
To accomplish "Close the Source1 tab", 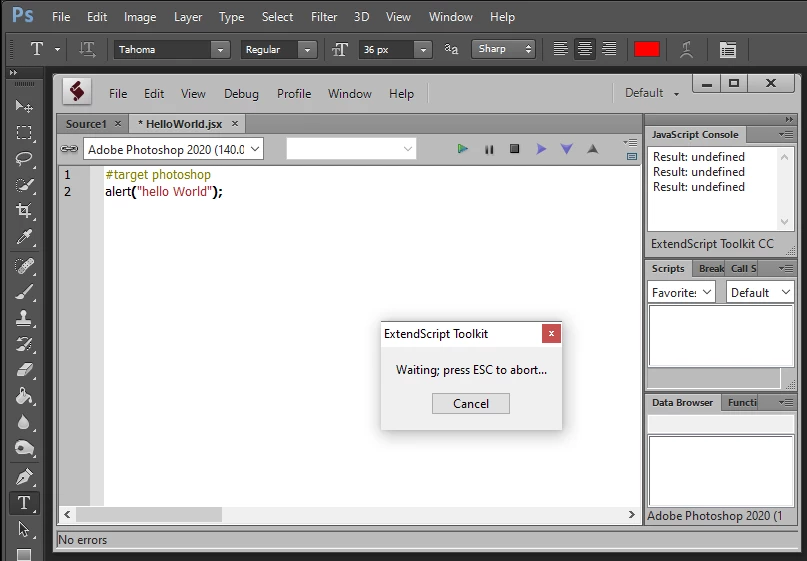I will click(118, 124).
